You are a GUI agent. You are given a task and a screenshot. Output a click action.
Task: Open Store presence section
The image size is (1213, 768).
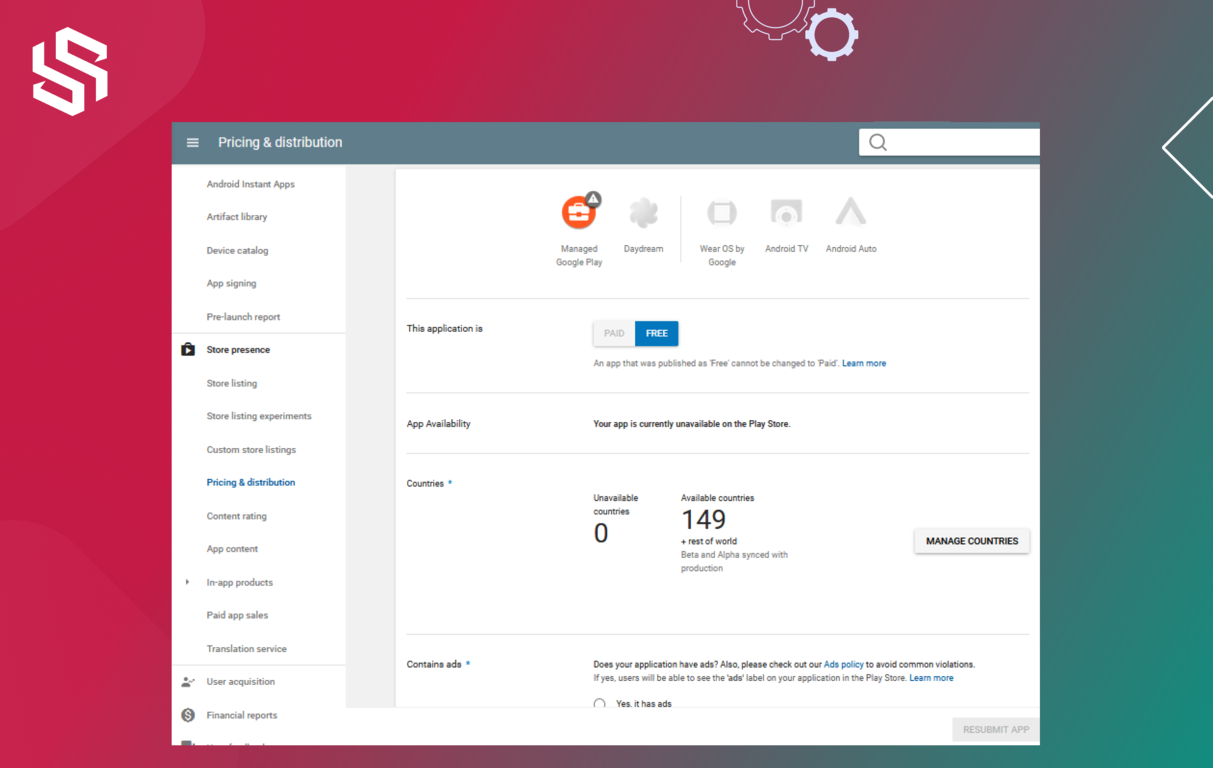click(238, 350)
